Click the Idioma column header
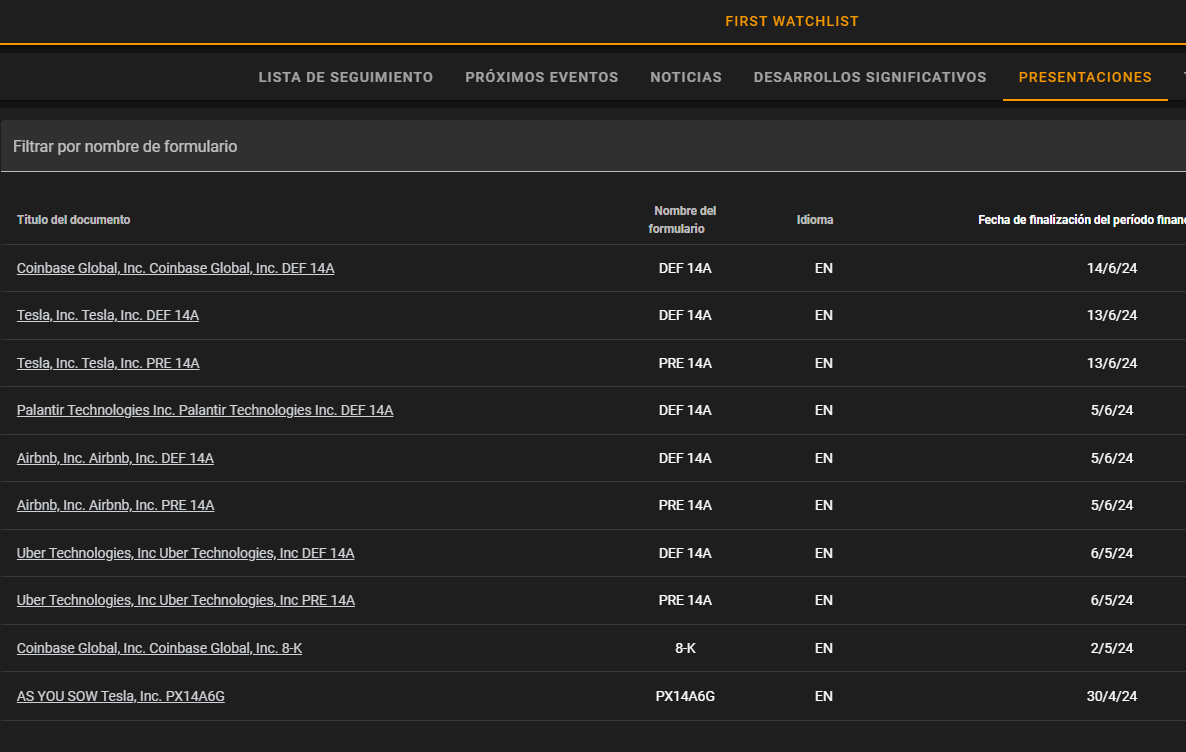 pyautogui.click(x=815, y=219)
